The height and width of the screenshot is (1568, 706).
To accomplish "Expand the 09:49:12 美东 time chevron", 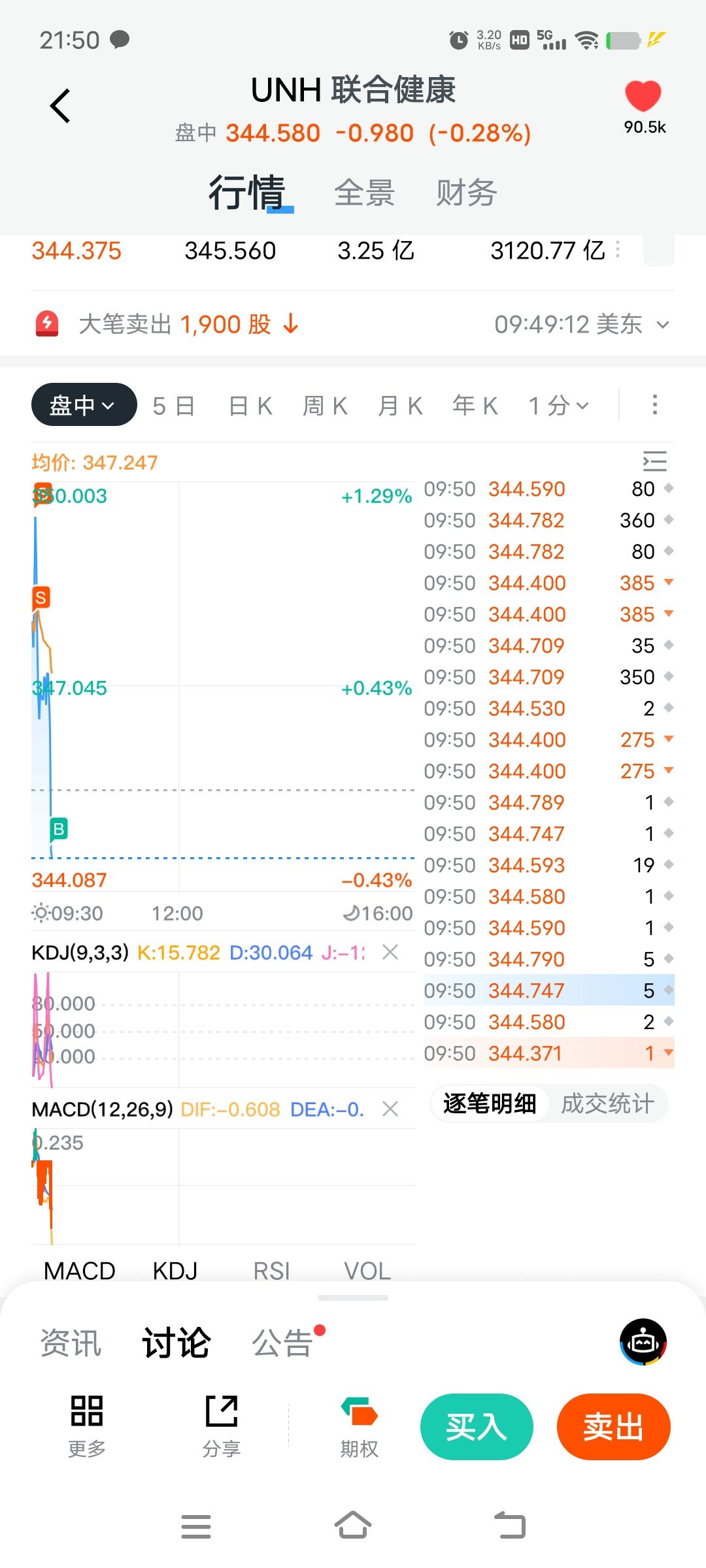I will [663, 325].
